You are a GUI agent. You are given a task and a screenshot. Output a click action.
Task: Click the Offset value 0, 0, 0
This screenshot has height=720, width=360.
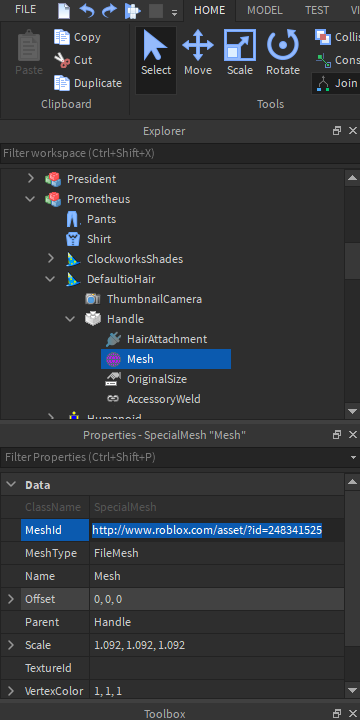pos(217,599)
